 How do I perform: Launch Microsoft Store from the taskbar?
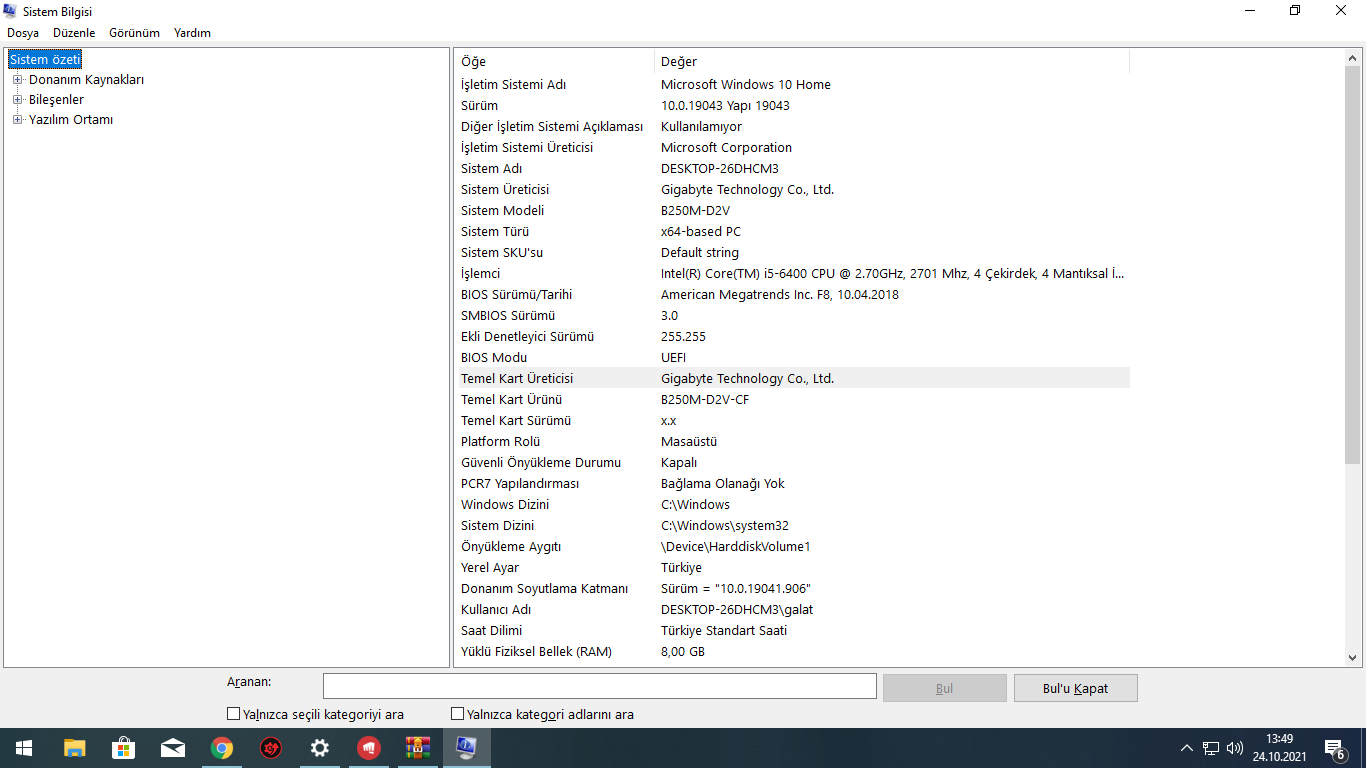[123, 748]
